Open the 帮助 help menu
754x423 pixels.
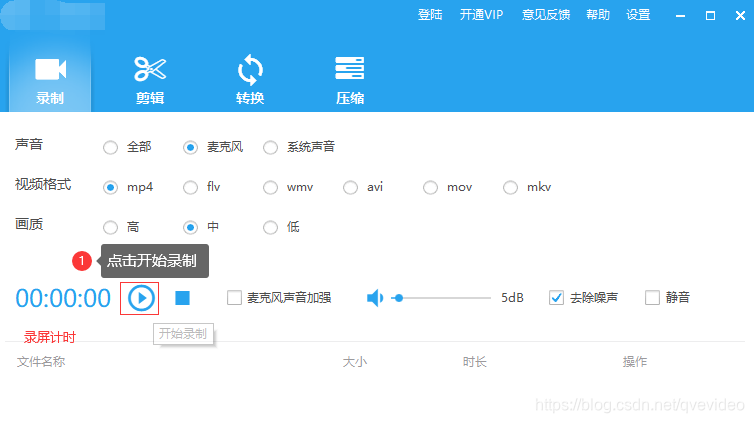pos(598,15)
